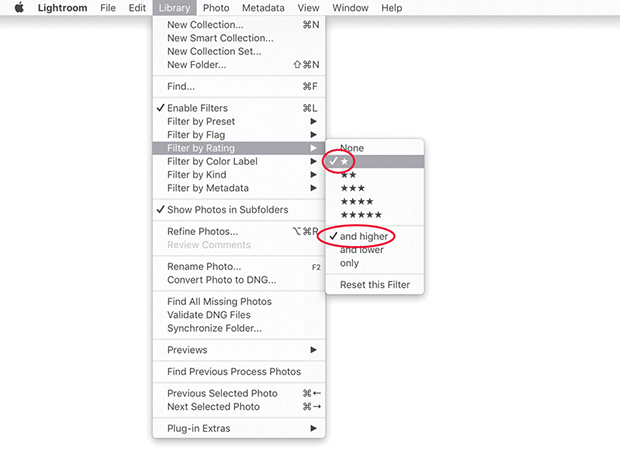
Task: Pick the three-star rating filter
Action: pos(352,188)
